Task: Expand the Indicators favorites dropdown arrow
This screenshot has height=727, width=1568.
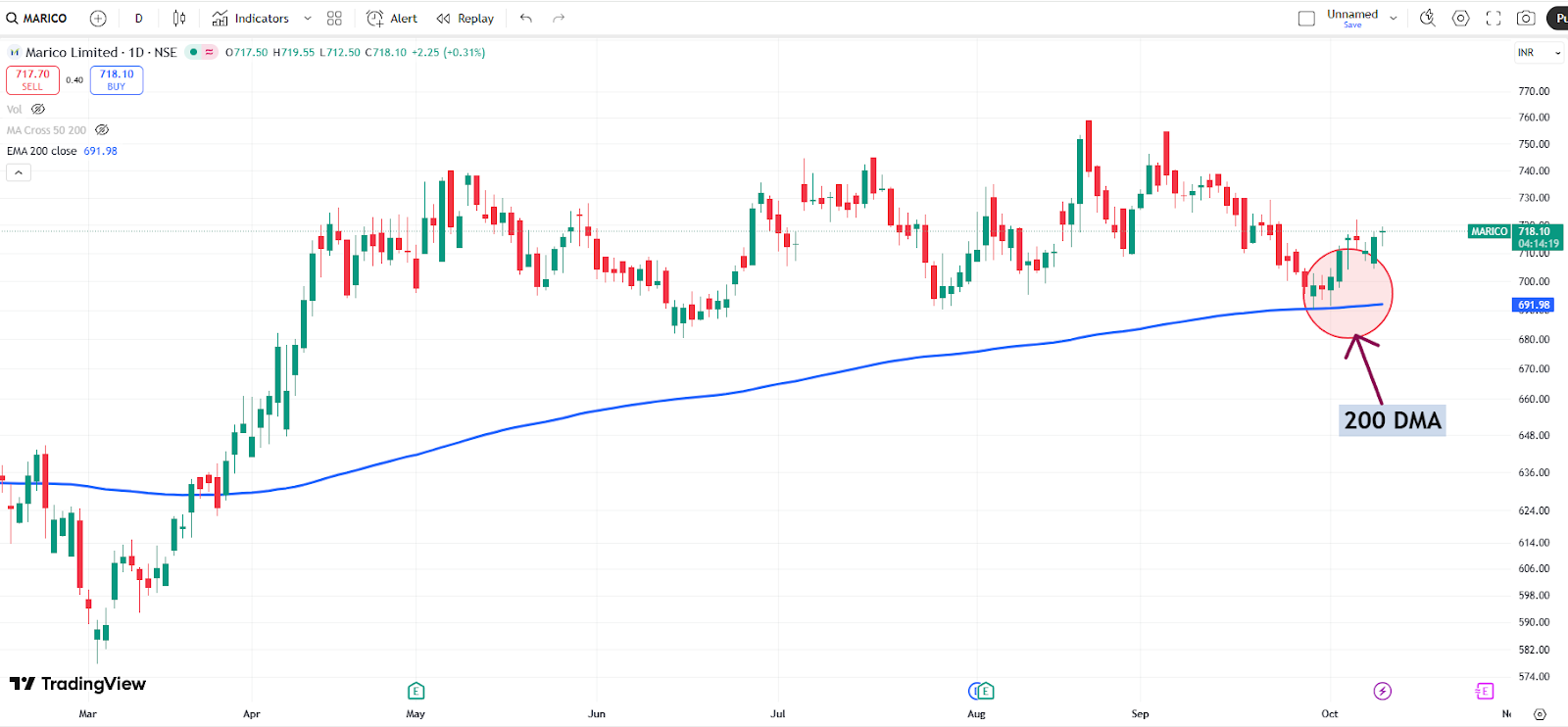Action: (x=308, y=19)
